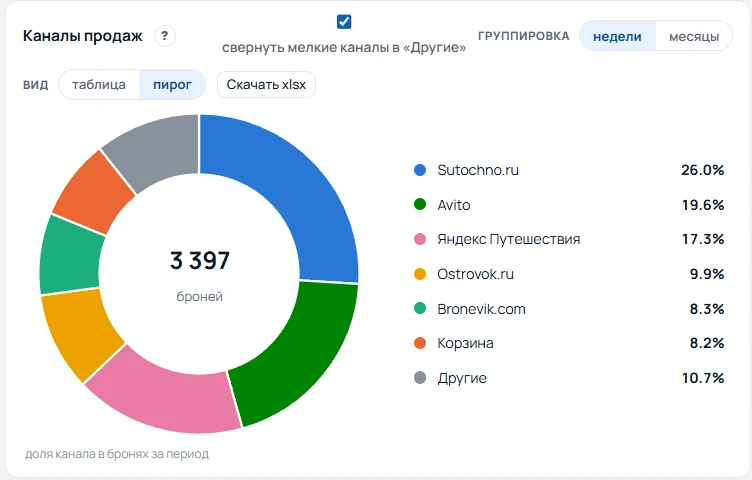
Task: Click the 17.3% value
Action: pos(703,239)
